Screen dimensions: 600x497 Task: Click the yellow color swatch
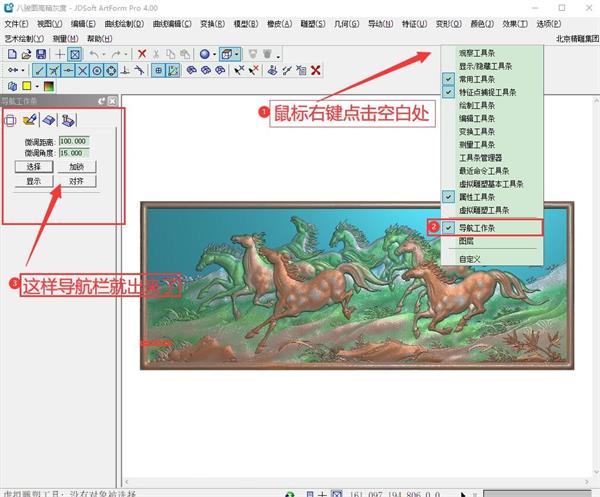27,86
